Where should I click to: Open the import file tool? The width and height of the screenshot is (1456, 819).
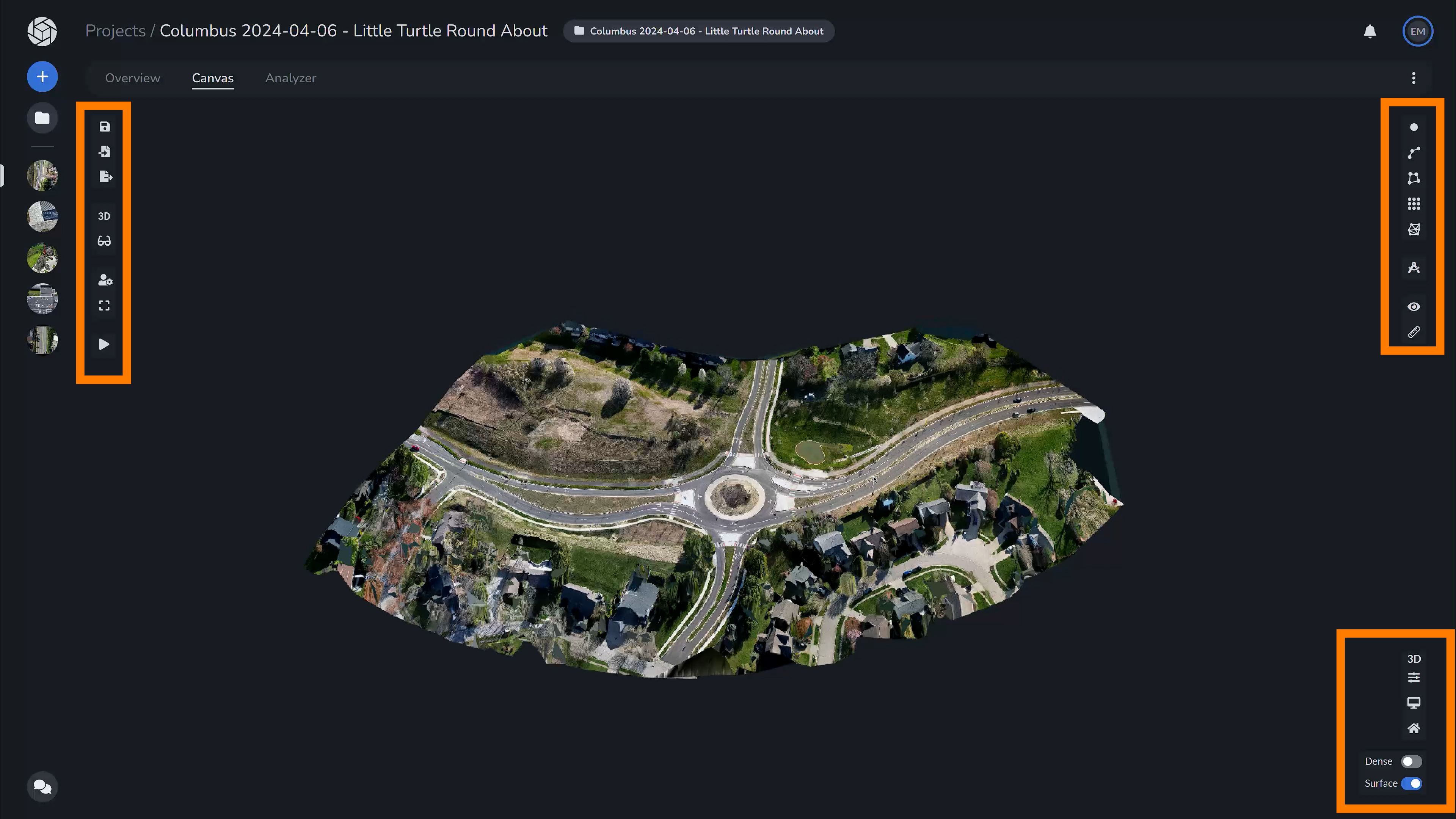(105, 152)
